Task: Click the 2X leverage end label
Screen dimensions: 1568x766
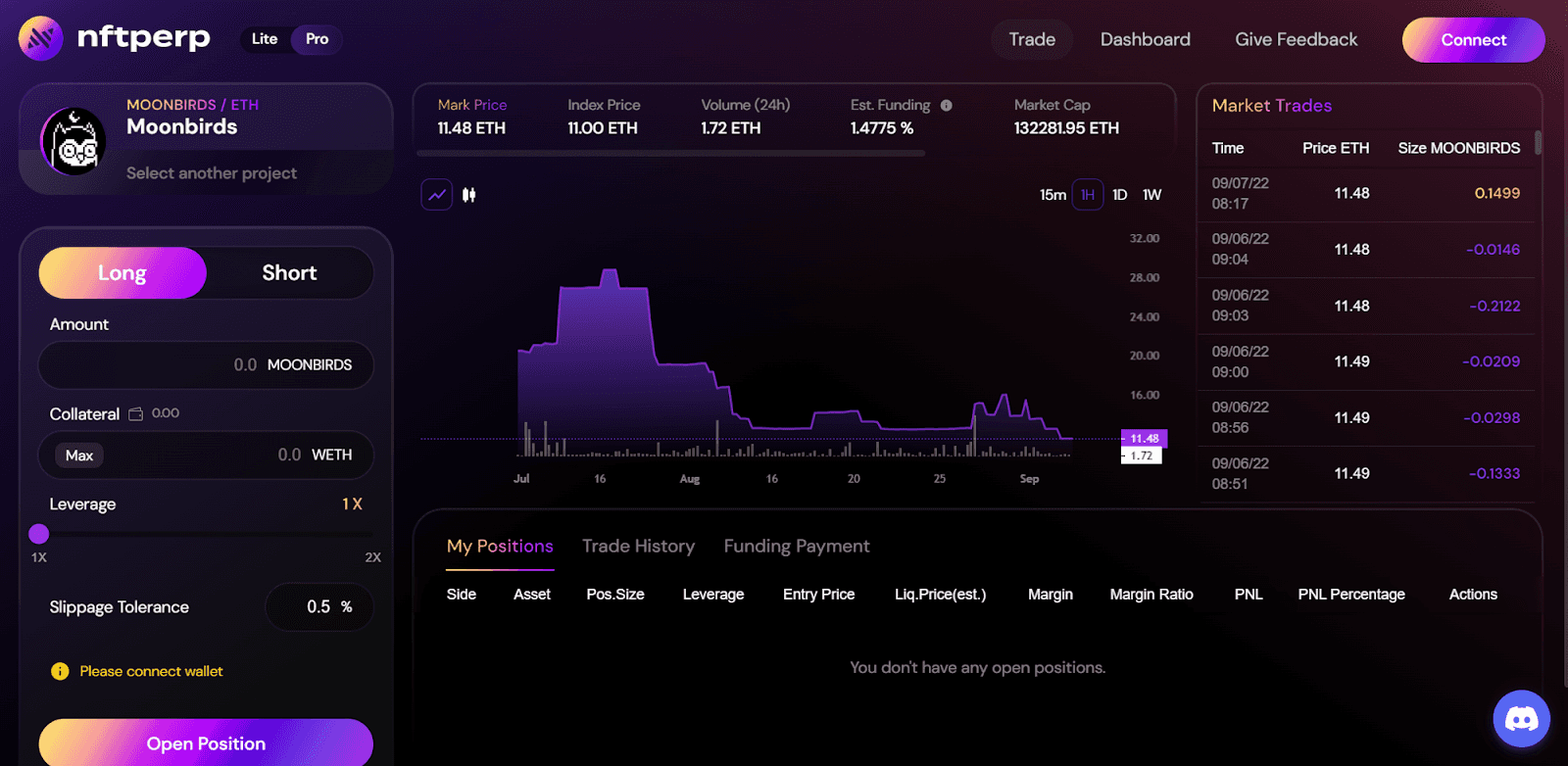Action: point(373,557)
